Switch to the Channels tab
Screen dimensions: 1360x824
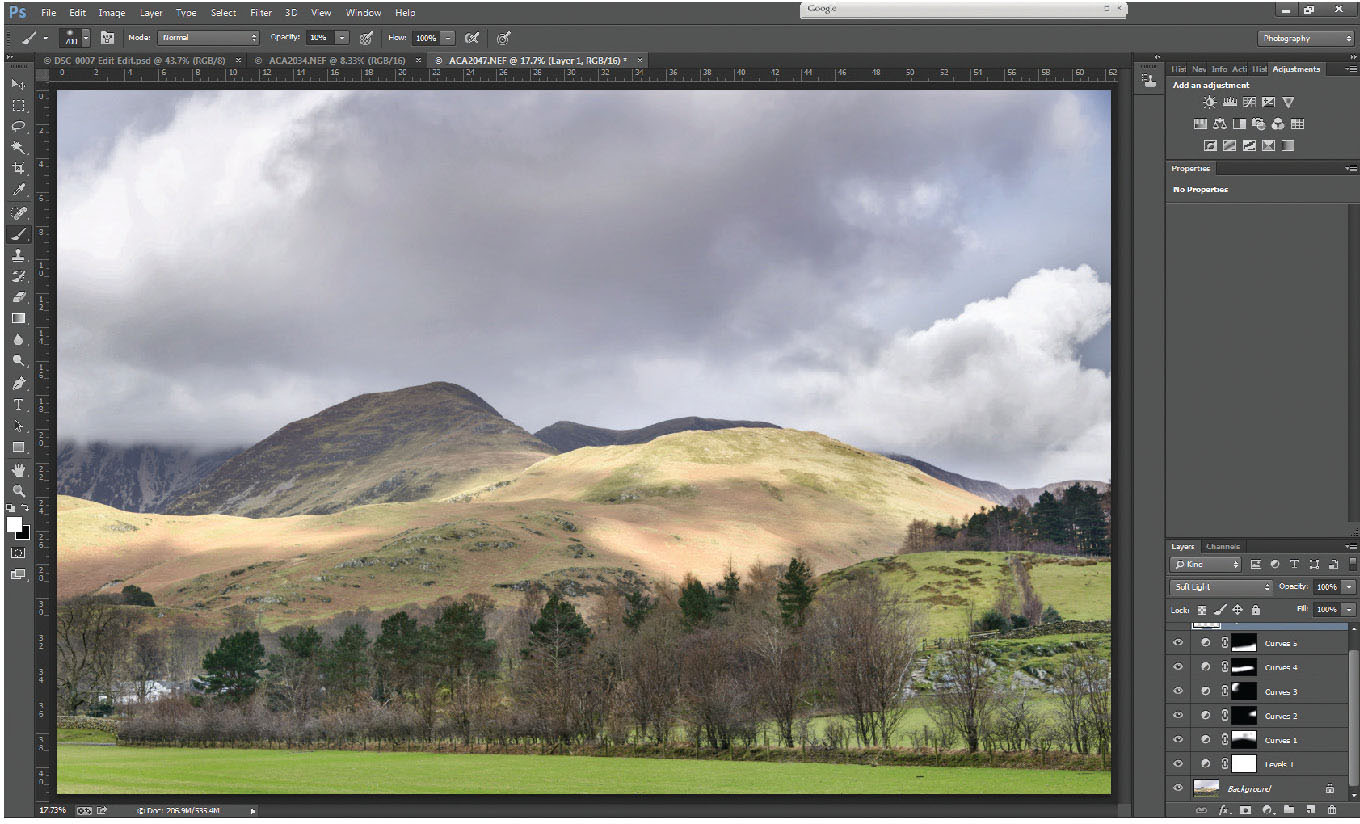coord(1222,547)
